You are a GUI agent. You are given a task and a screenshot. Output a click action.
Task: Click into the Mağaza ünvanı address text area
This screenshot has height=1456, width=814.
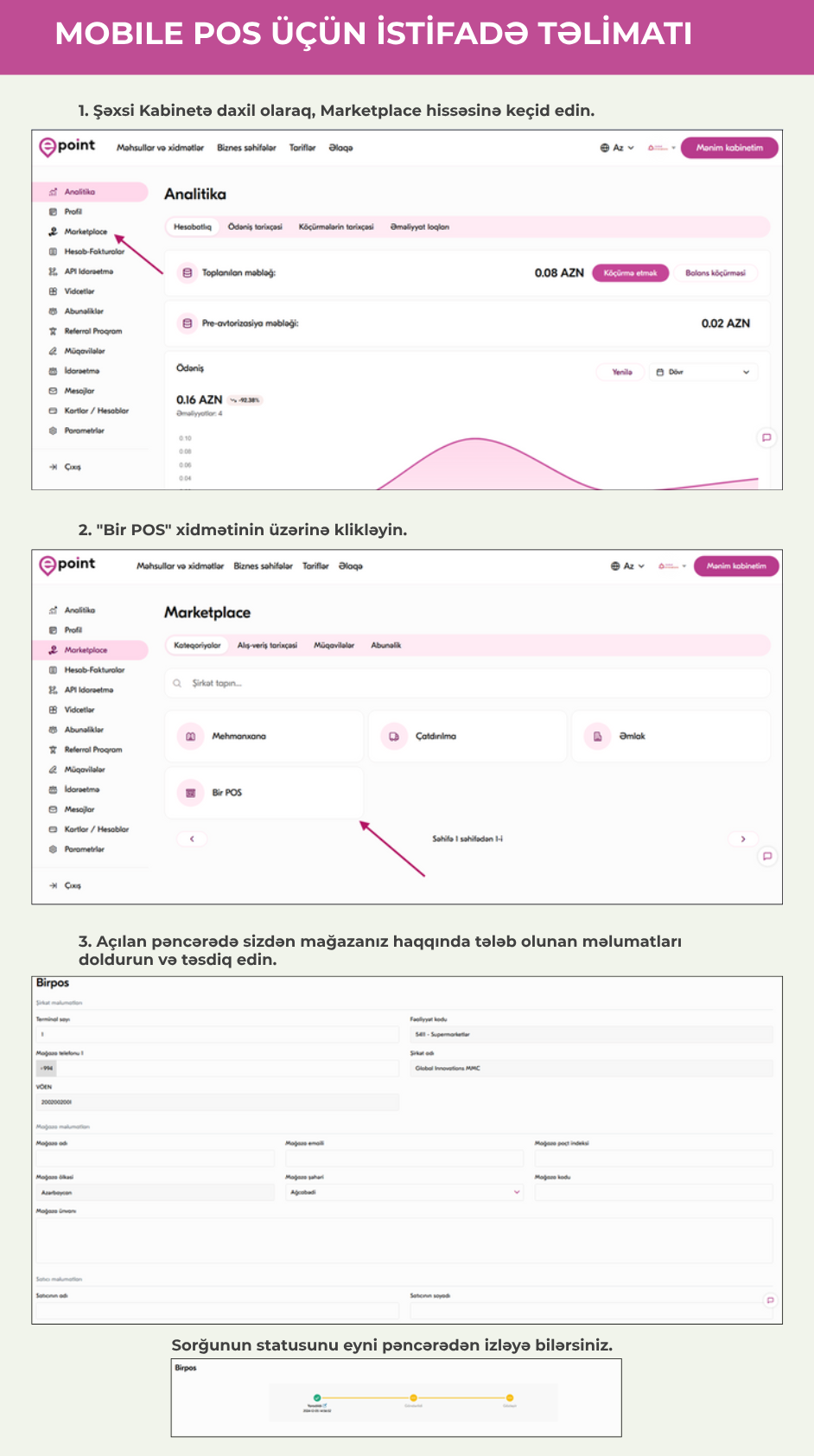404,1241
